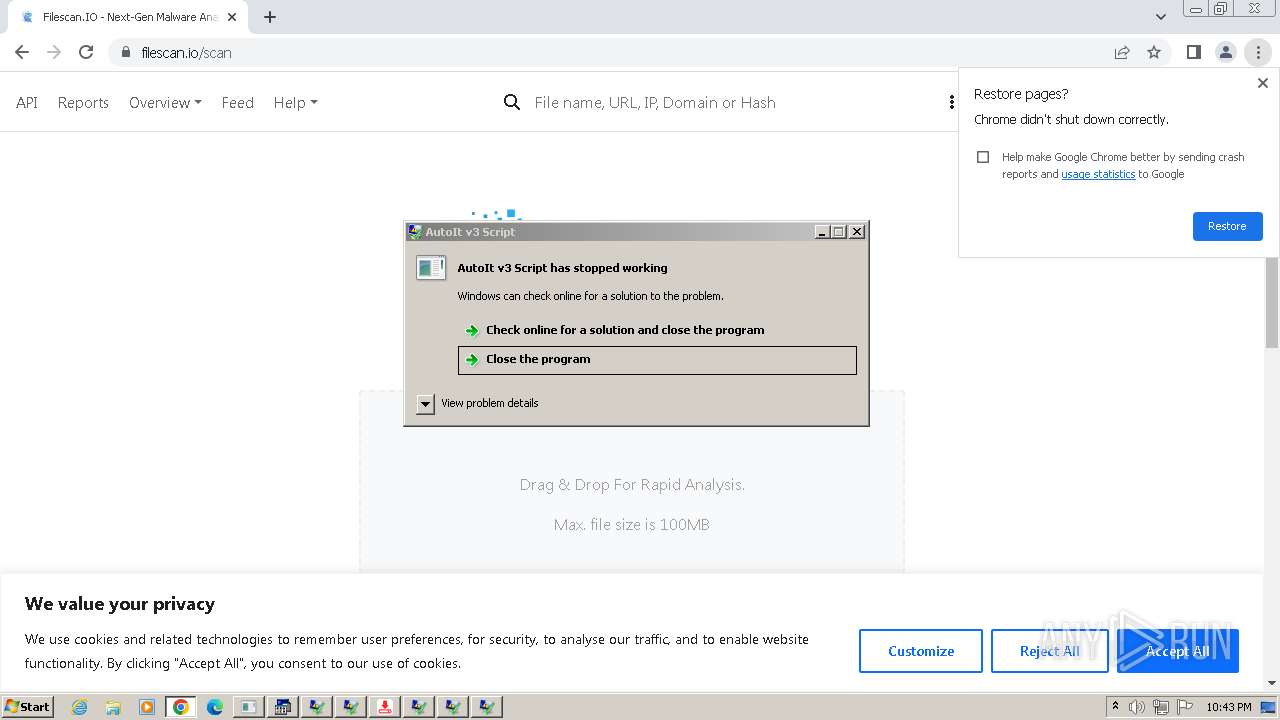Click Restore to reopen pages
Image resolution: width=1280 pixels, height=720 pixels.
pos(1227,226)
